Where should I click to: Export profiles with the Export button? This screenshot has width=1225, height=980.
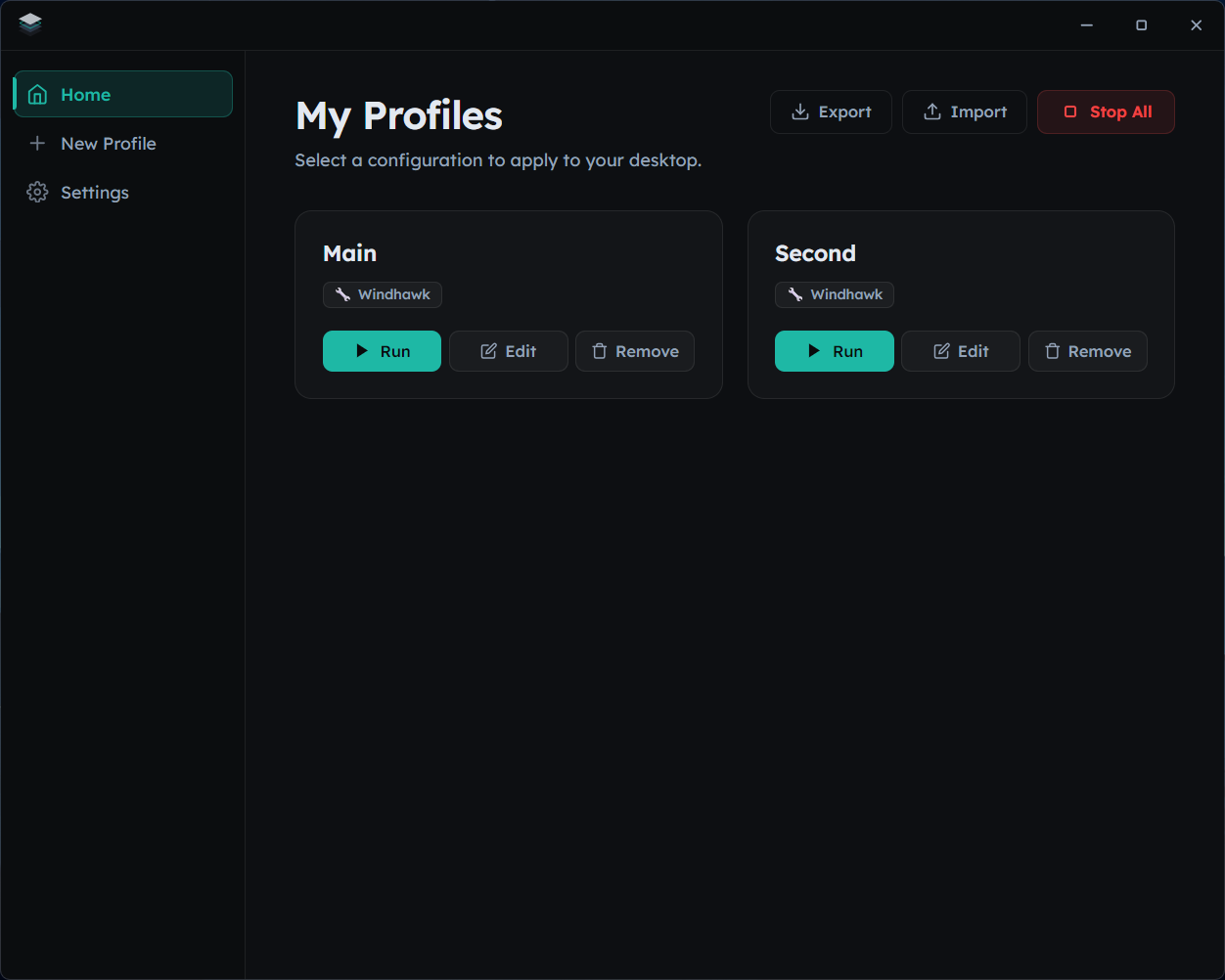[x=831, y=111]
